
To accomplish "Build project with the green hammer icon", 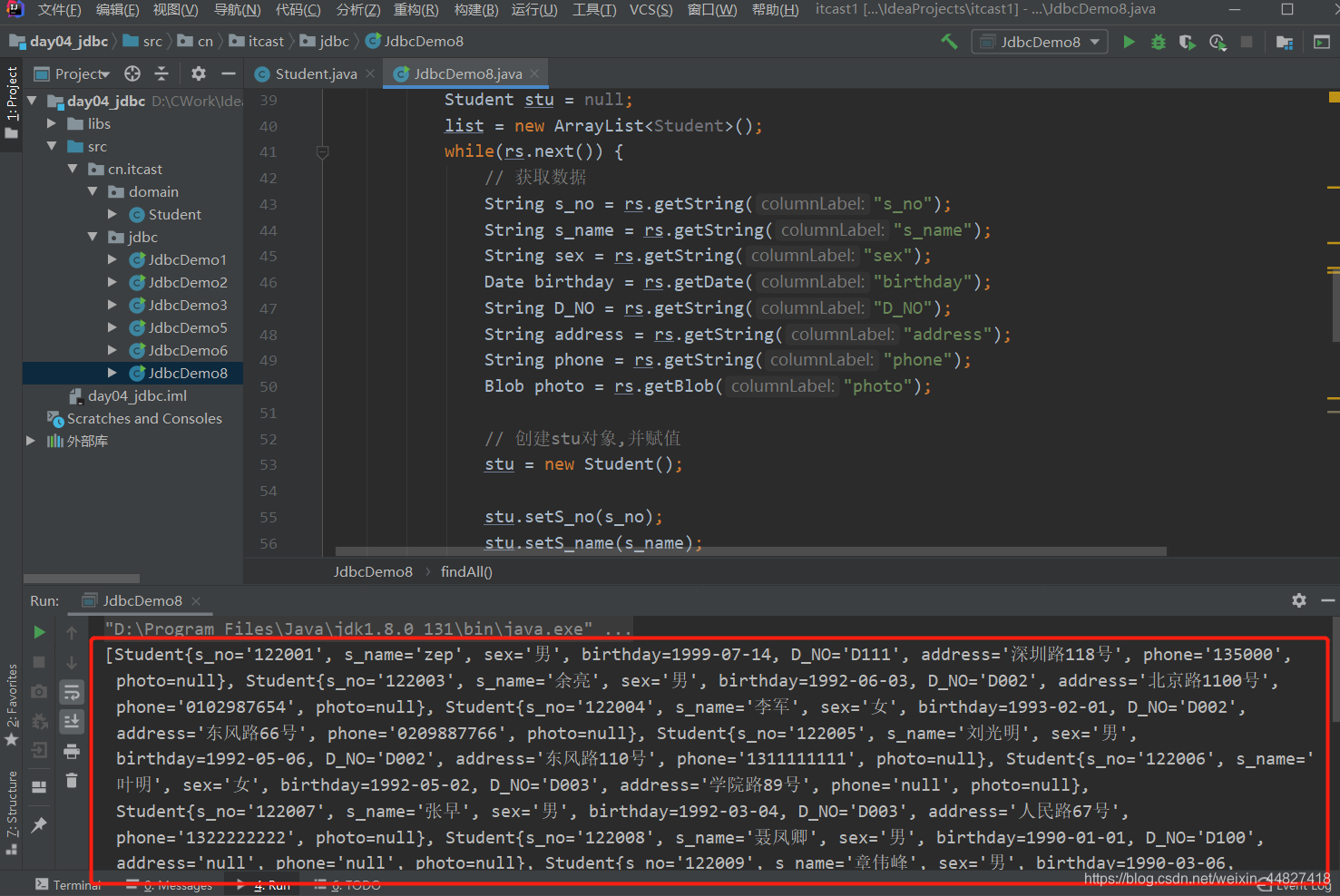I will (949, 42).
